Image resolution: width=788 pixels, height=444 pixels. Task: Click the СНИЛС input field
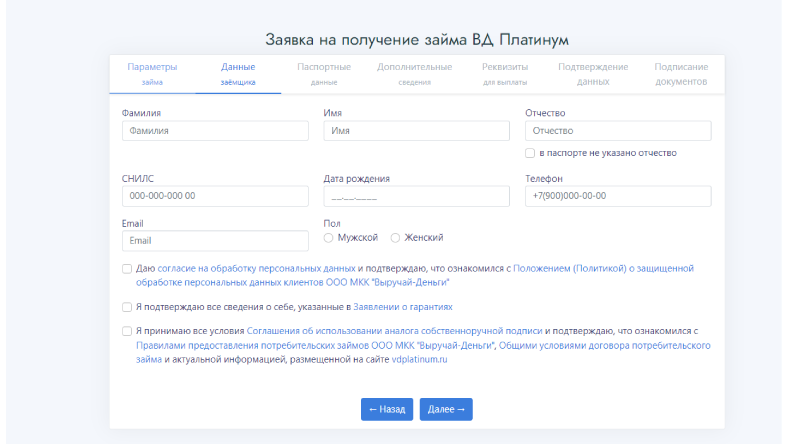tap(215, 196)
